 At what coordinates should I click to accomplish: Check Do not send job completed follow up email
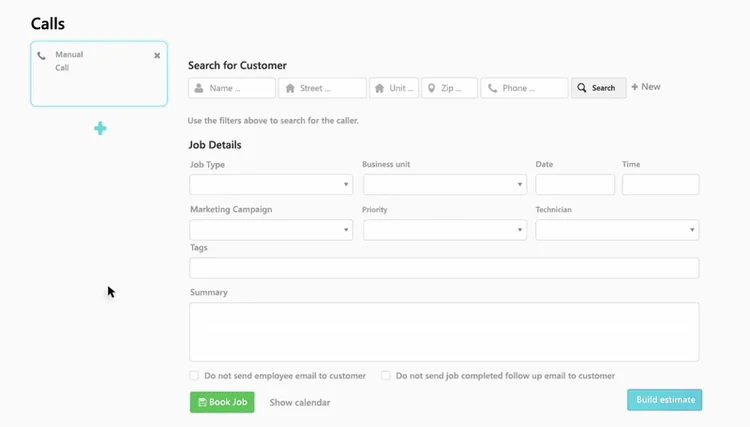(x=386, y=375)
